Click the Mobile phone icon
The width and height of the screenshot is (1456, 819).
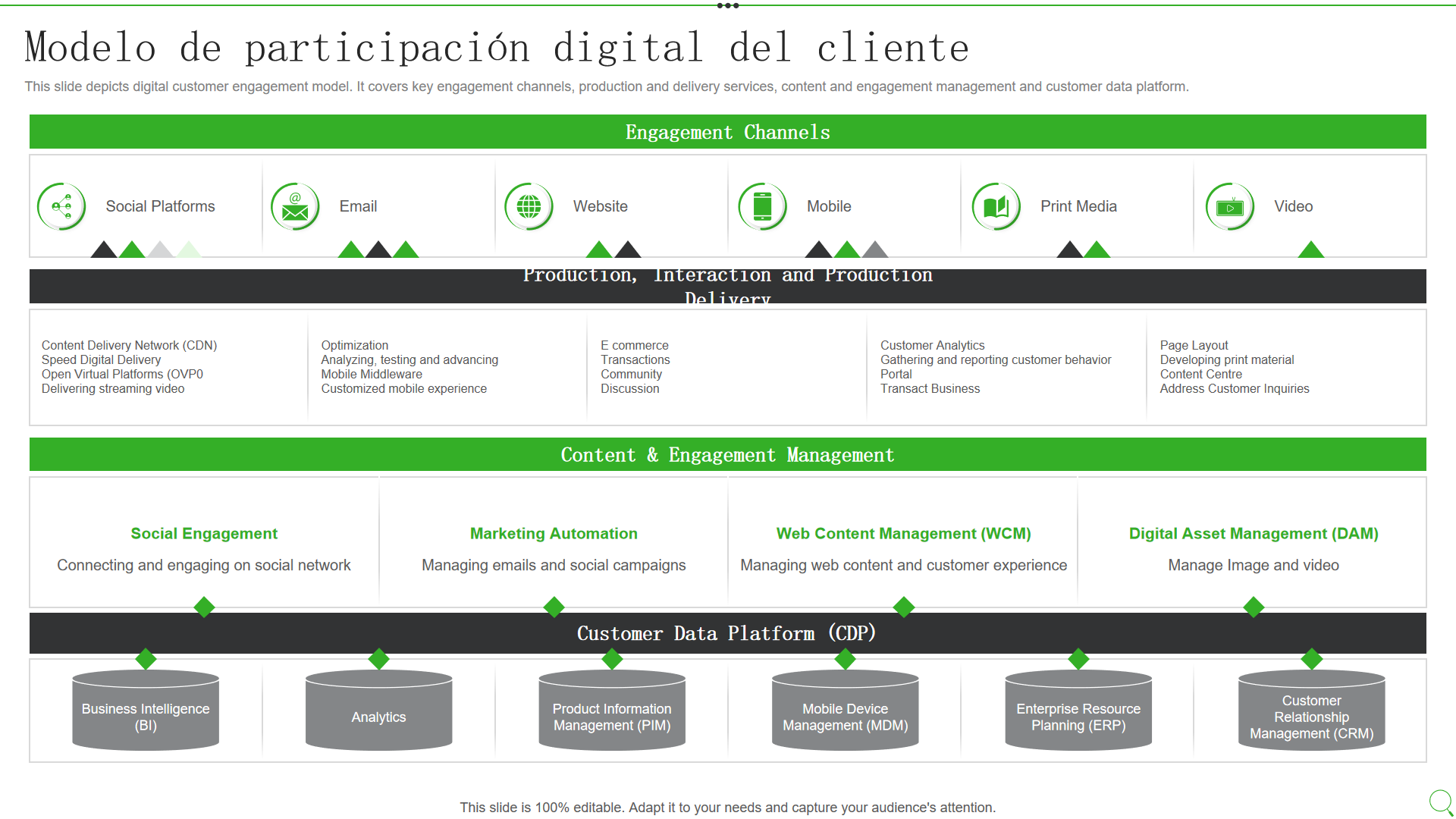(x=763, y=206)
